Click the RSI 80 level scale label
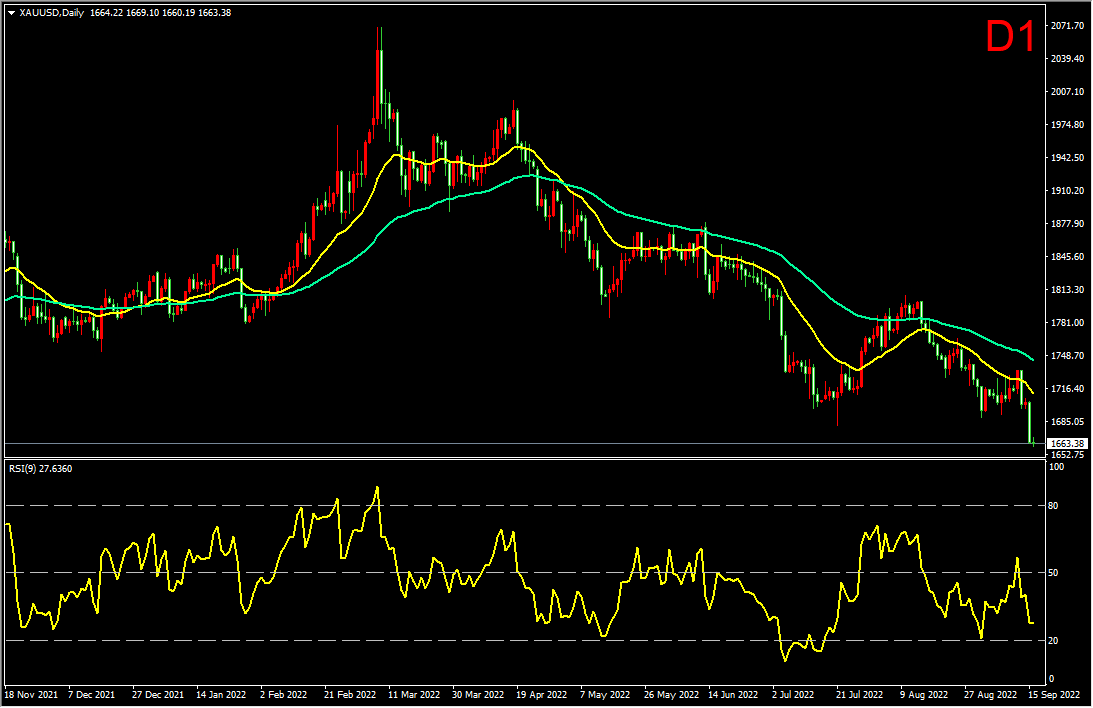 pos(1053,505)
